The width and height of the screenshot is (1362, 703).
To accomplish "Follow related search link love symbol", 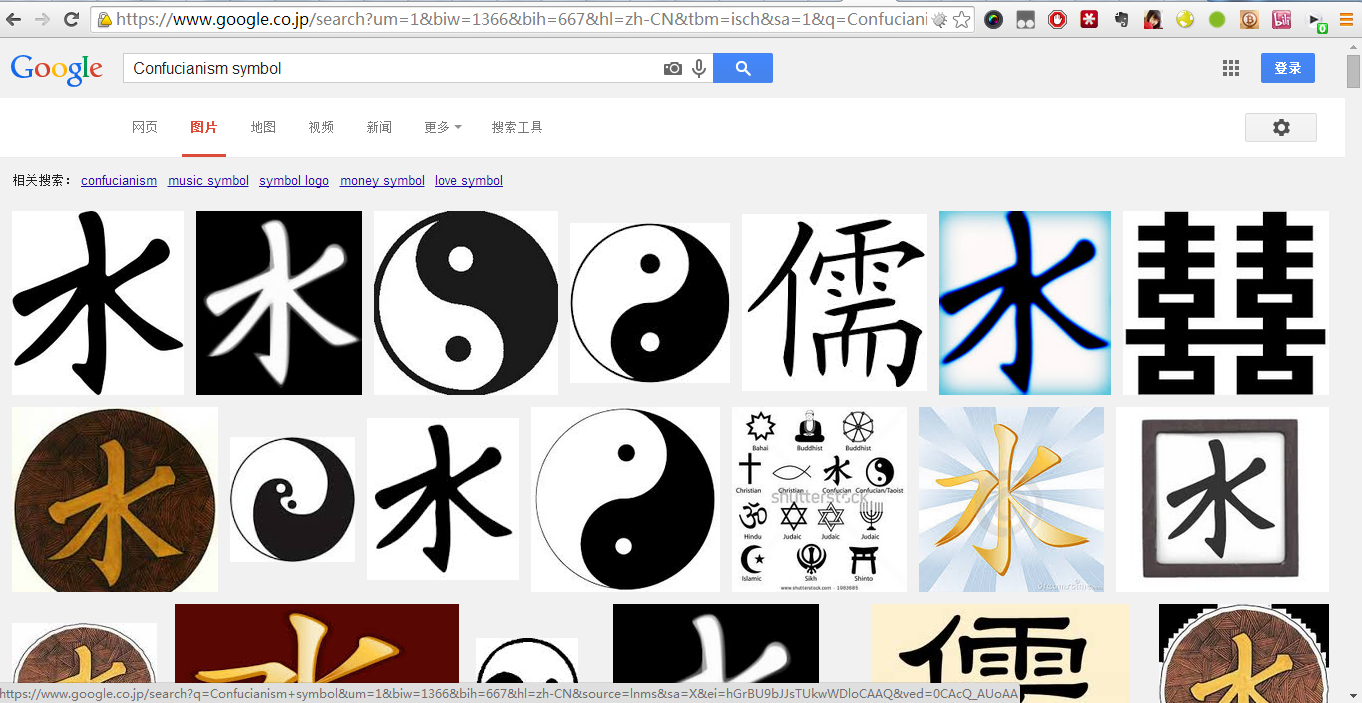I will [469, 181].
